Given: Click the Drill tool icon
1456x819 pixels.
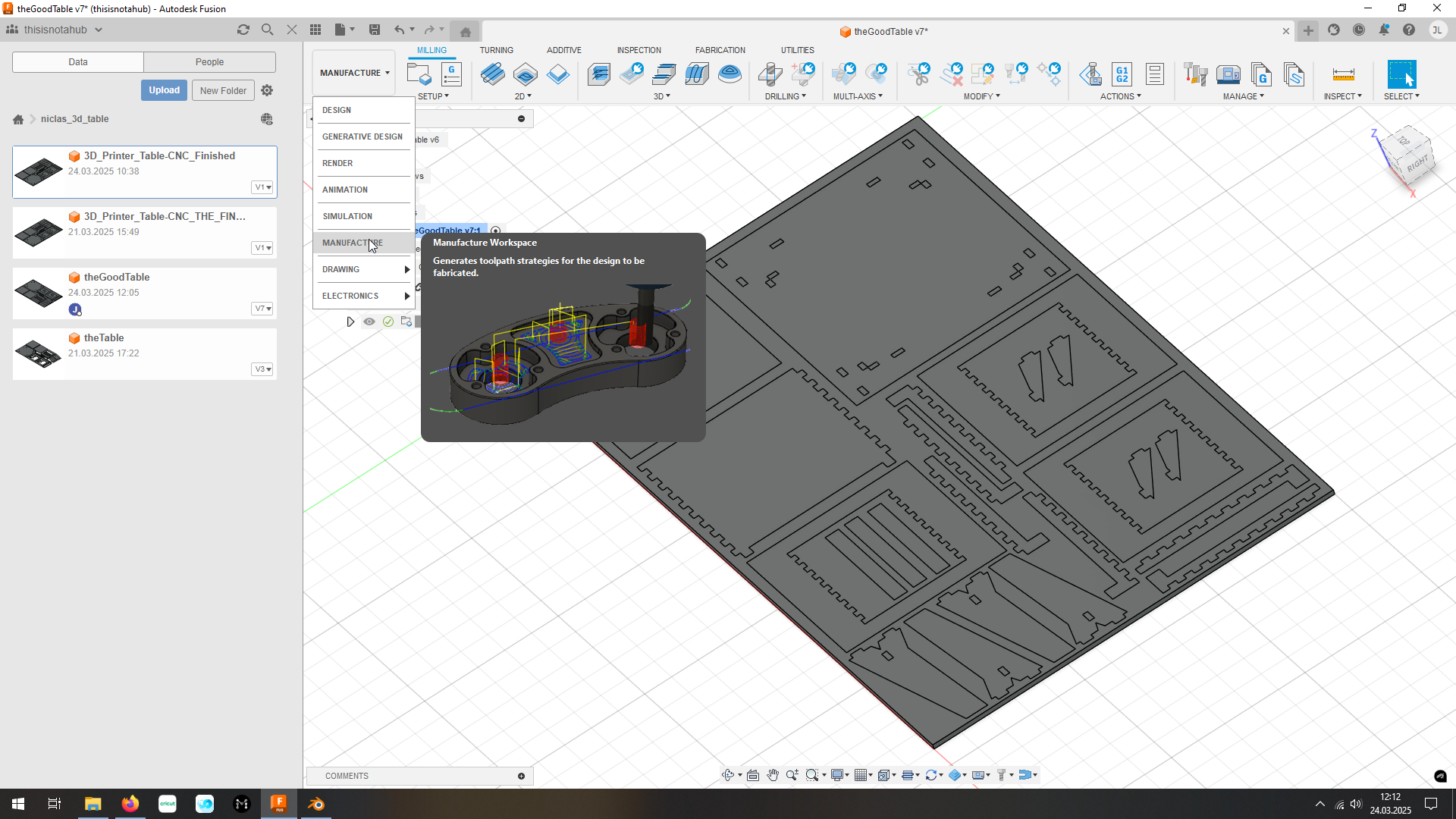Looking at the screenshot, I should [770, 74].
